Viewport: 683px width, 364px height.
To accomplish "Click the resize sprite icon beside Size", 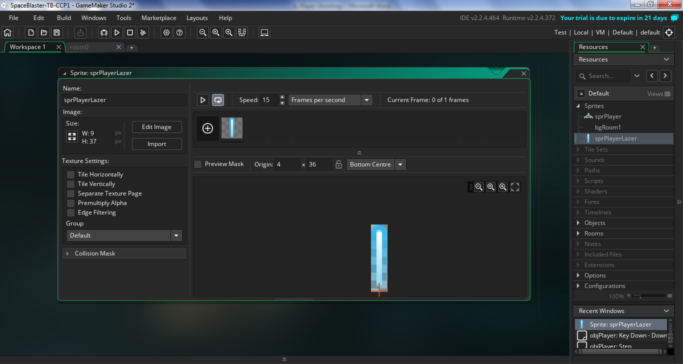I will (72, 137).
